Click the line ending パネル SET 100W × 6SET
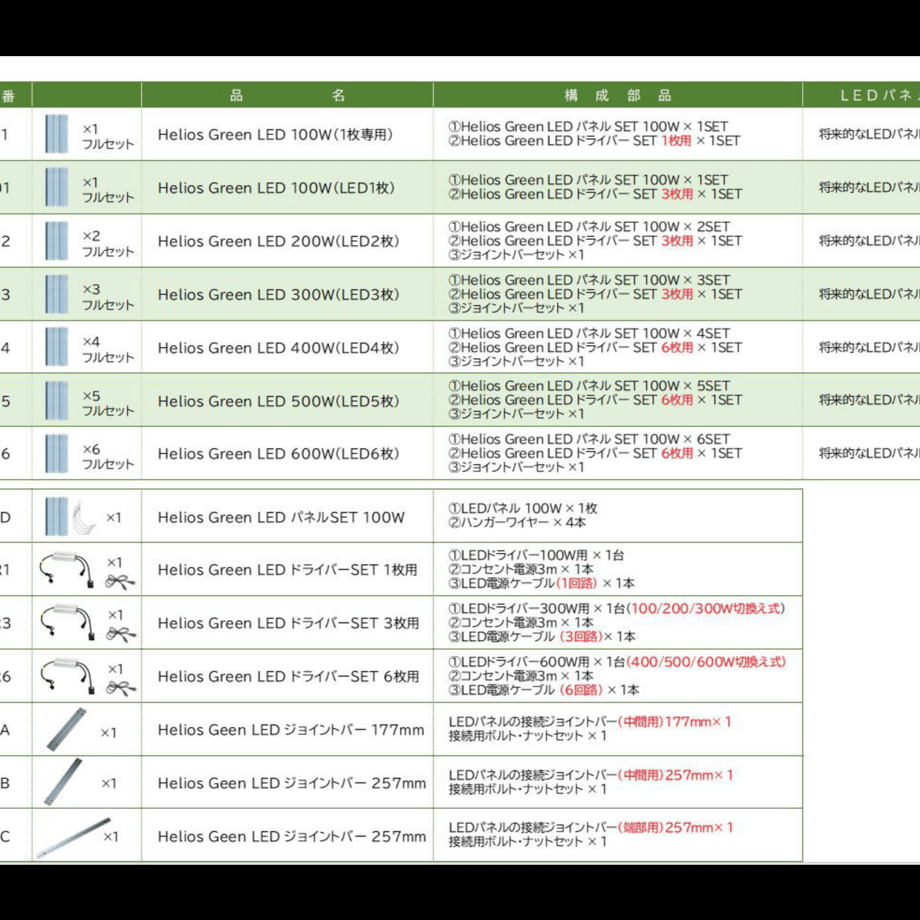This screenshot has height=920, width=920. point(589,439)
